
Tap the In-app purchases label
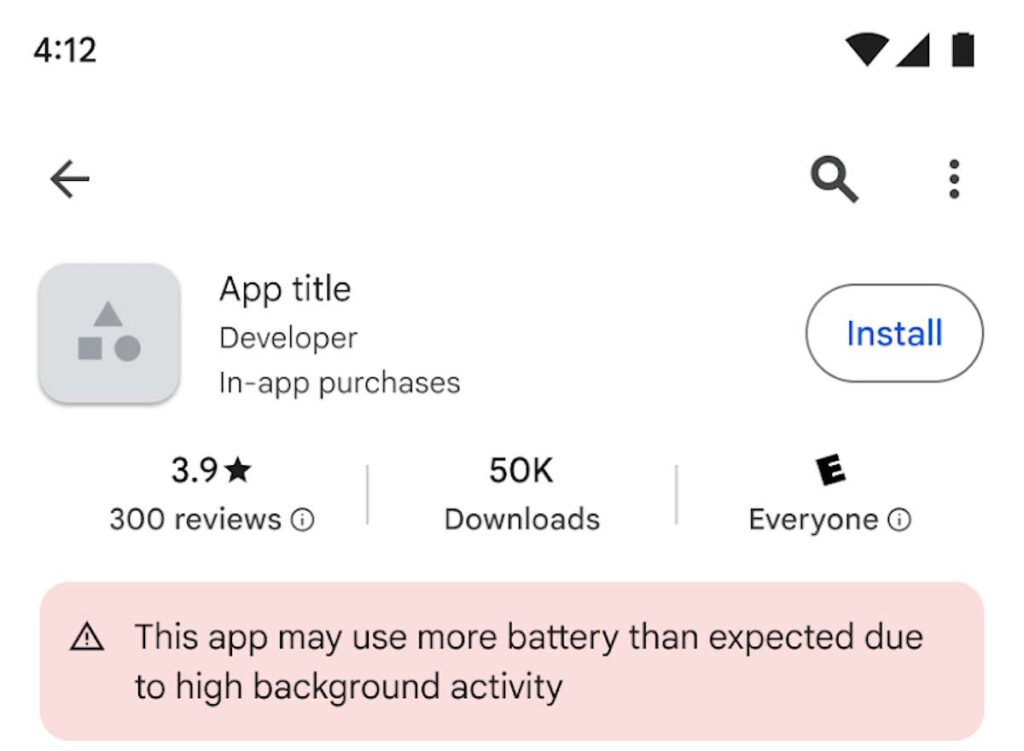coord(339,382)
